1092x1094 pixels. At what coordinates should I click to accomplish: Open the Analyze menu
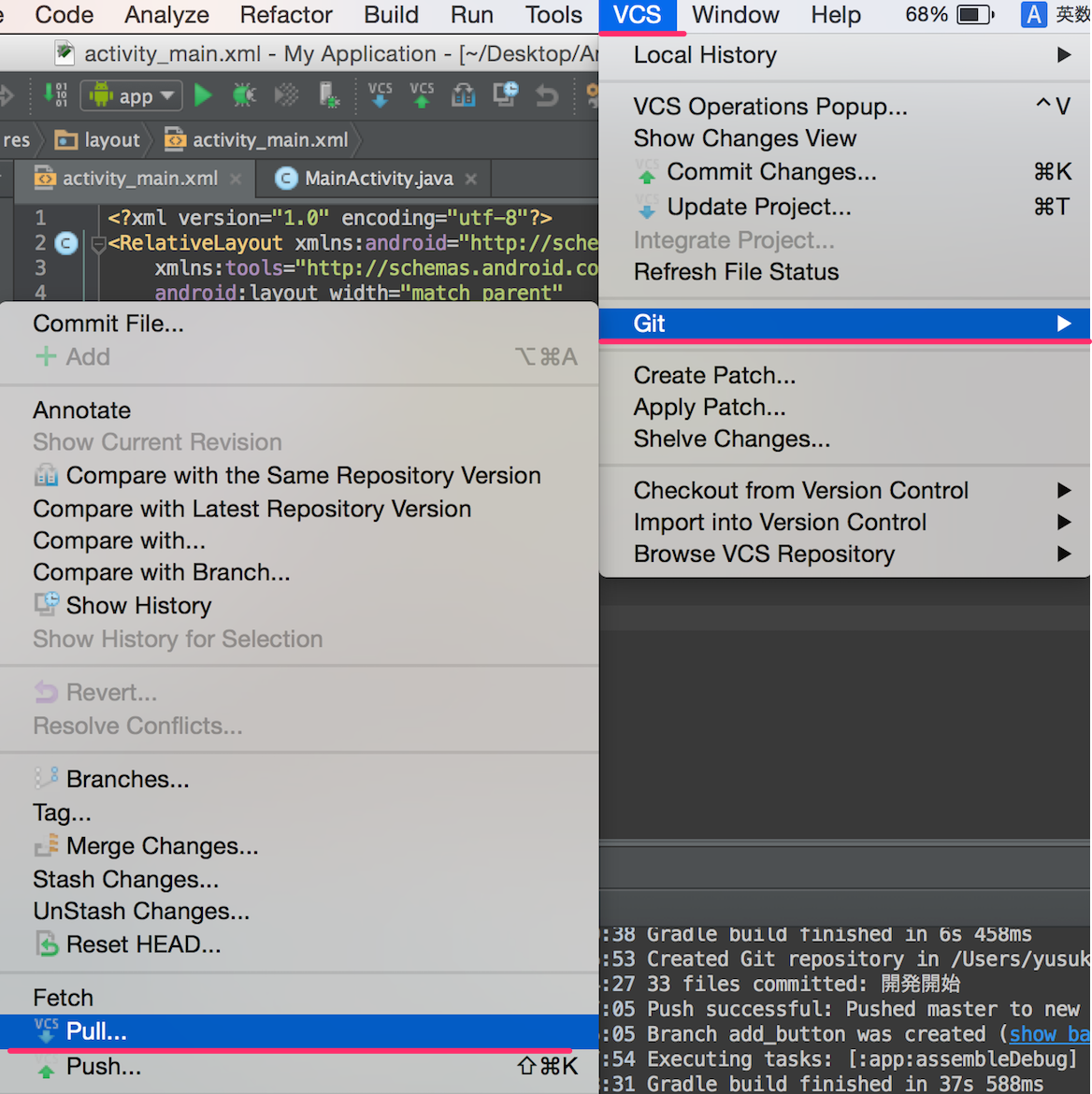166,15
